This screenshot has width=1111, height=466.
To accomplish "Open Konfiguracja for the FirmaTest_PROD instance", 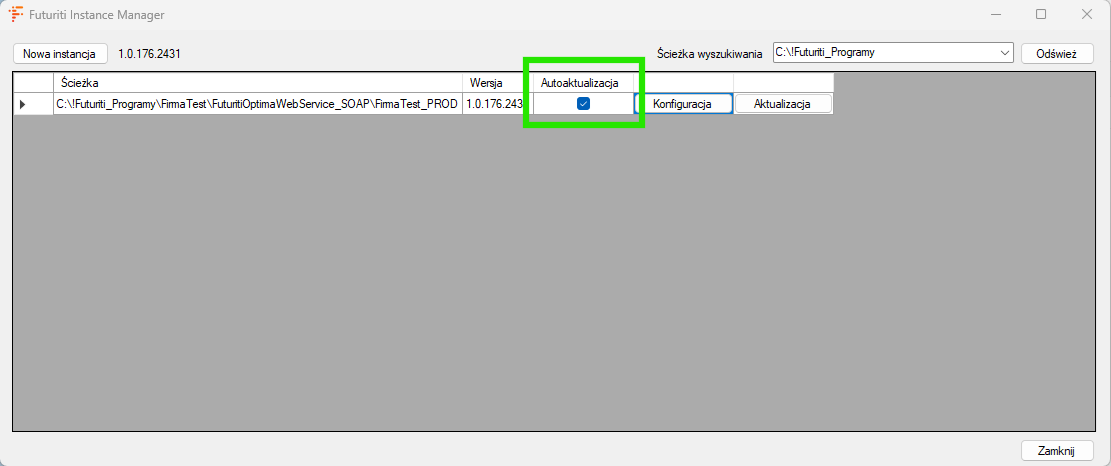I will 682,104.
